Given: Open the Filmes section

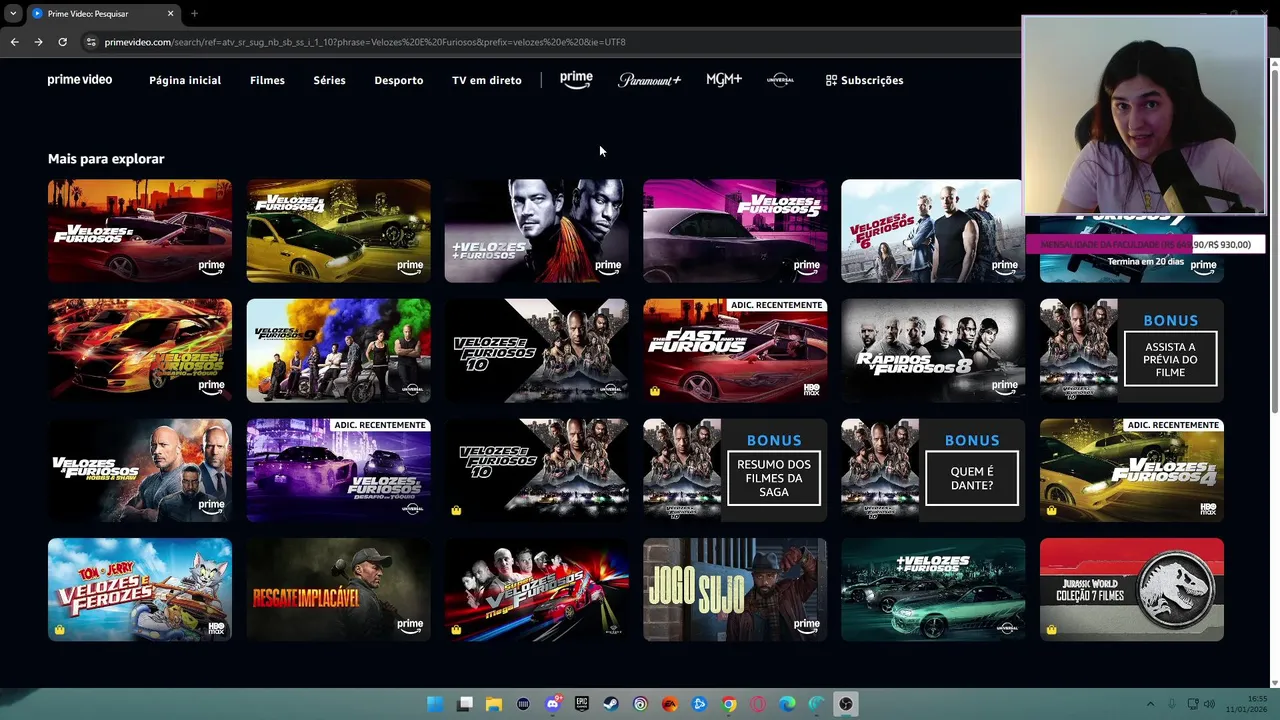Looking at the screenshot, I should tap(267, 80).
